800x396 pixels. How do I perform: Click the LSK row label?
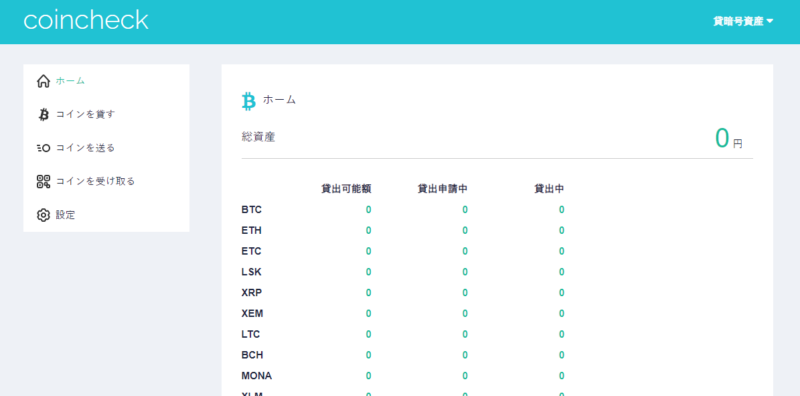click(x=252, y=272)
